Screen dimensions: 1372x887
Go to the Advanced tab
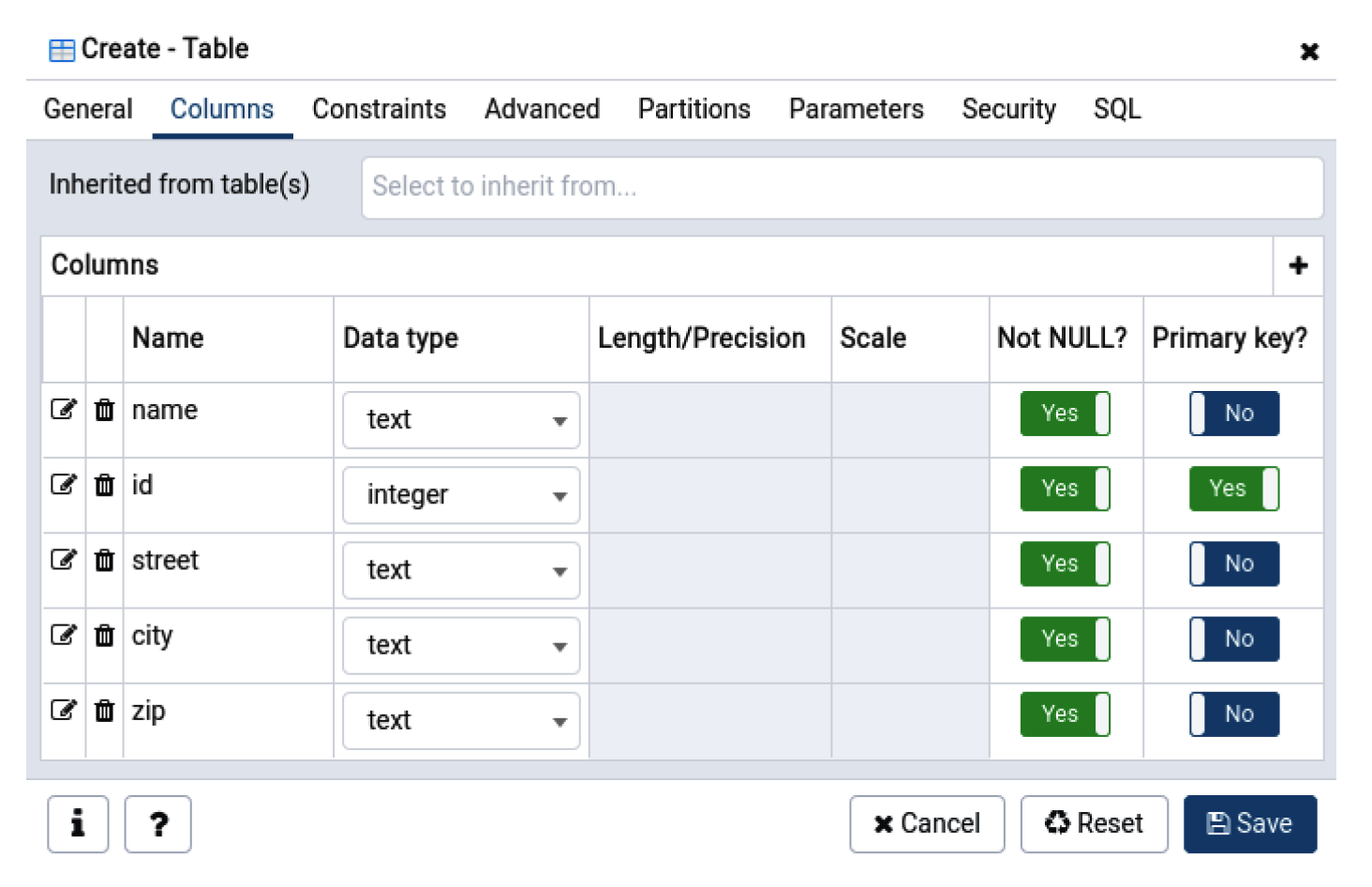542,110
